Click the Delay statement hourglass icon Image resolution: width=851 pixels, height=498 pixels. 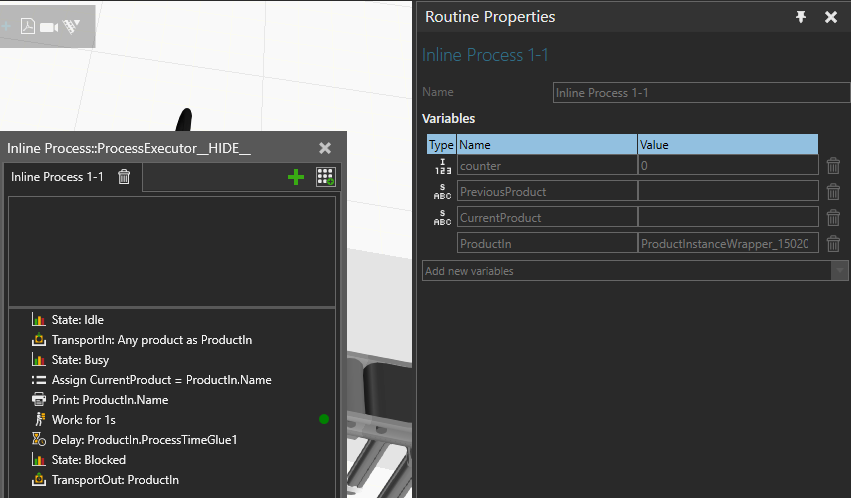(39, 439)
